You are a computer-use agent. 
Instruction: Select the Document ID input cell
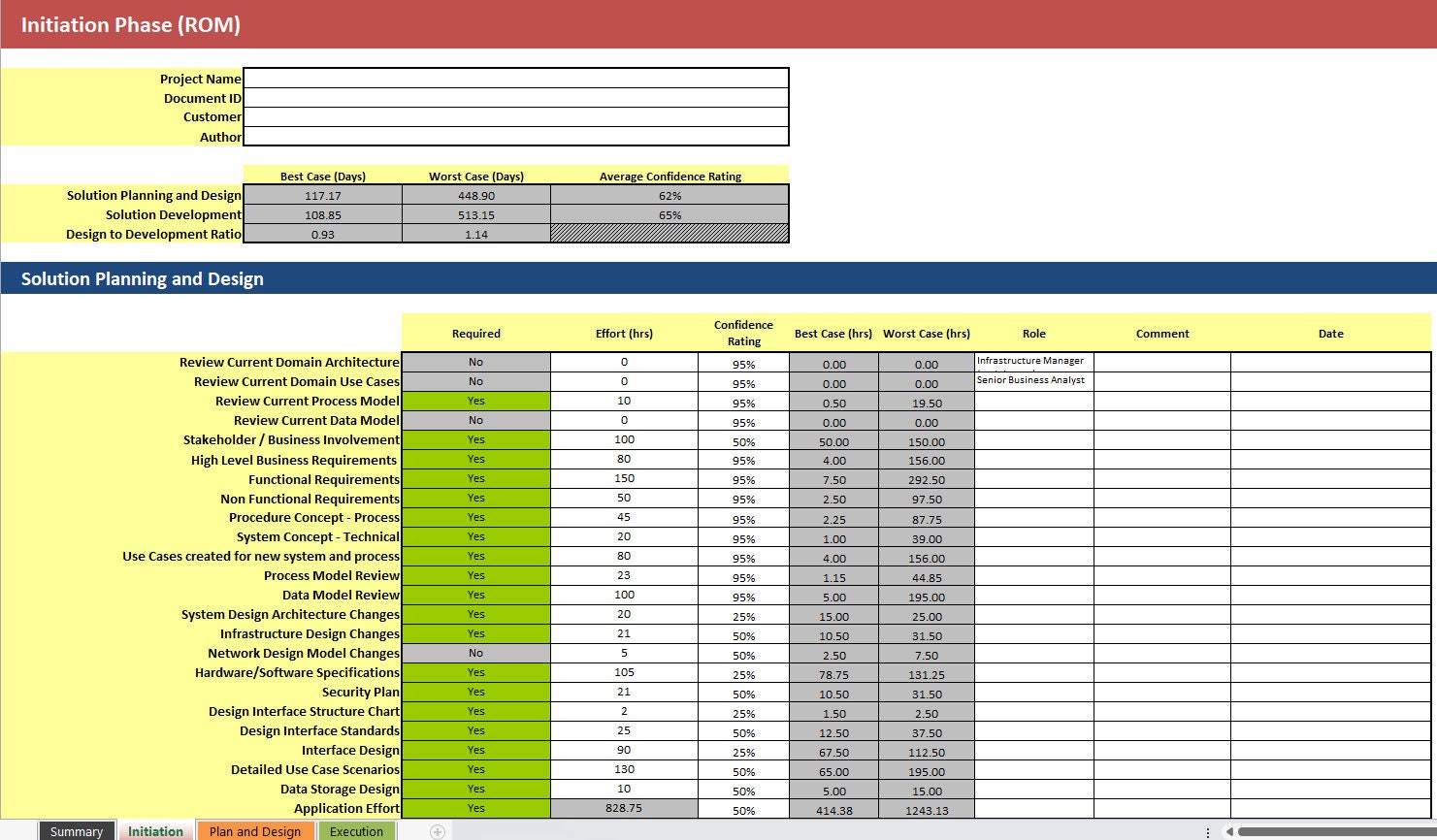pos(516,98)
